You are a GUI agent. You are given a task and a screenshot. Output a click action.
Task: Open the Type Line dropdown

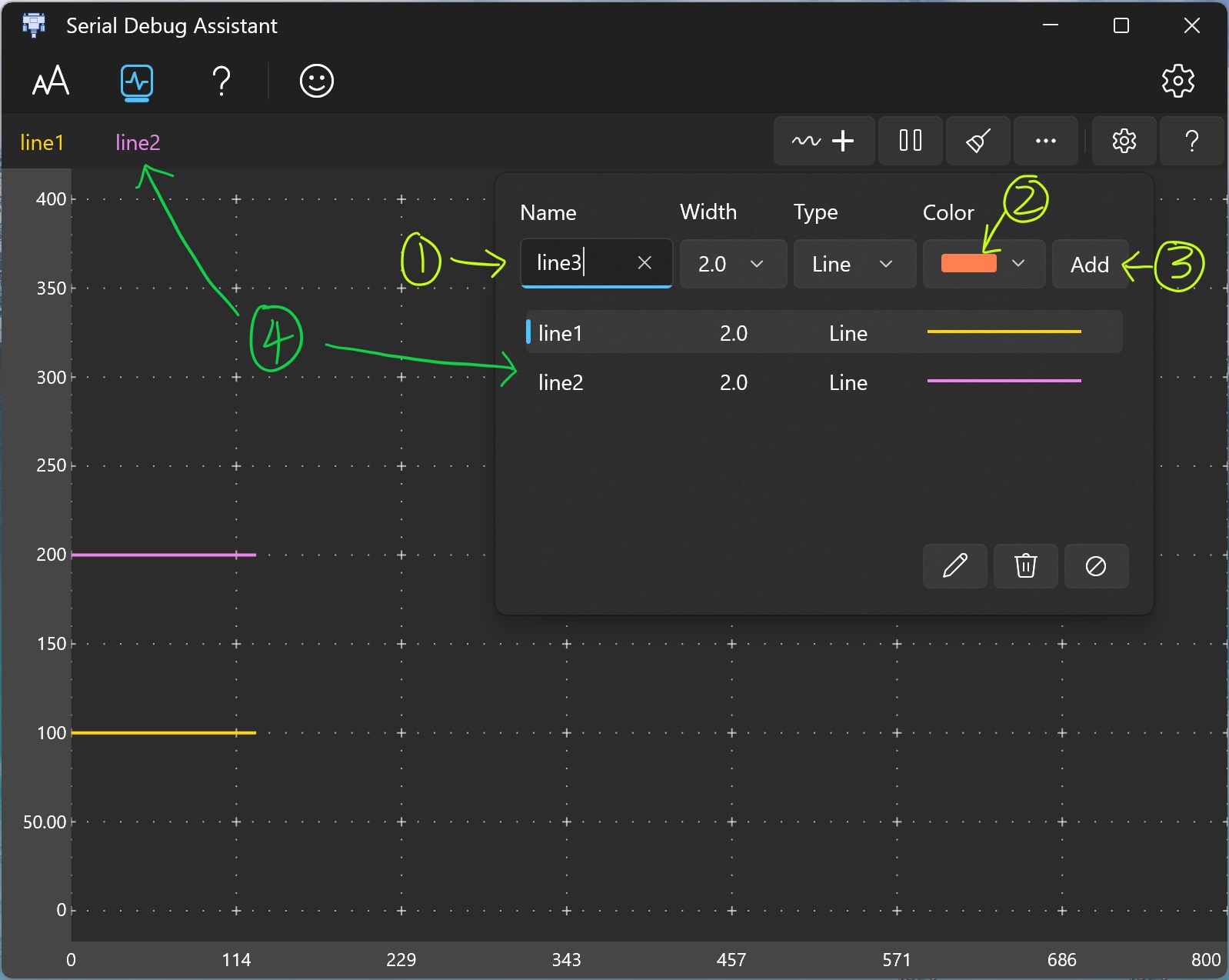coord(854,264)
